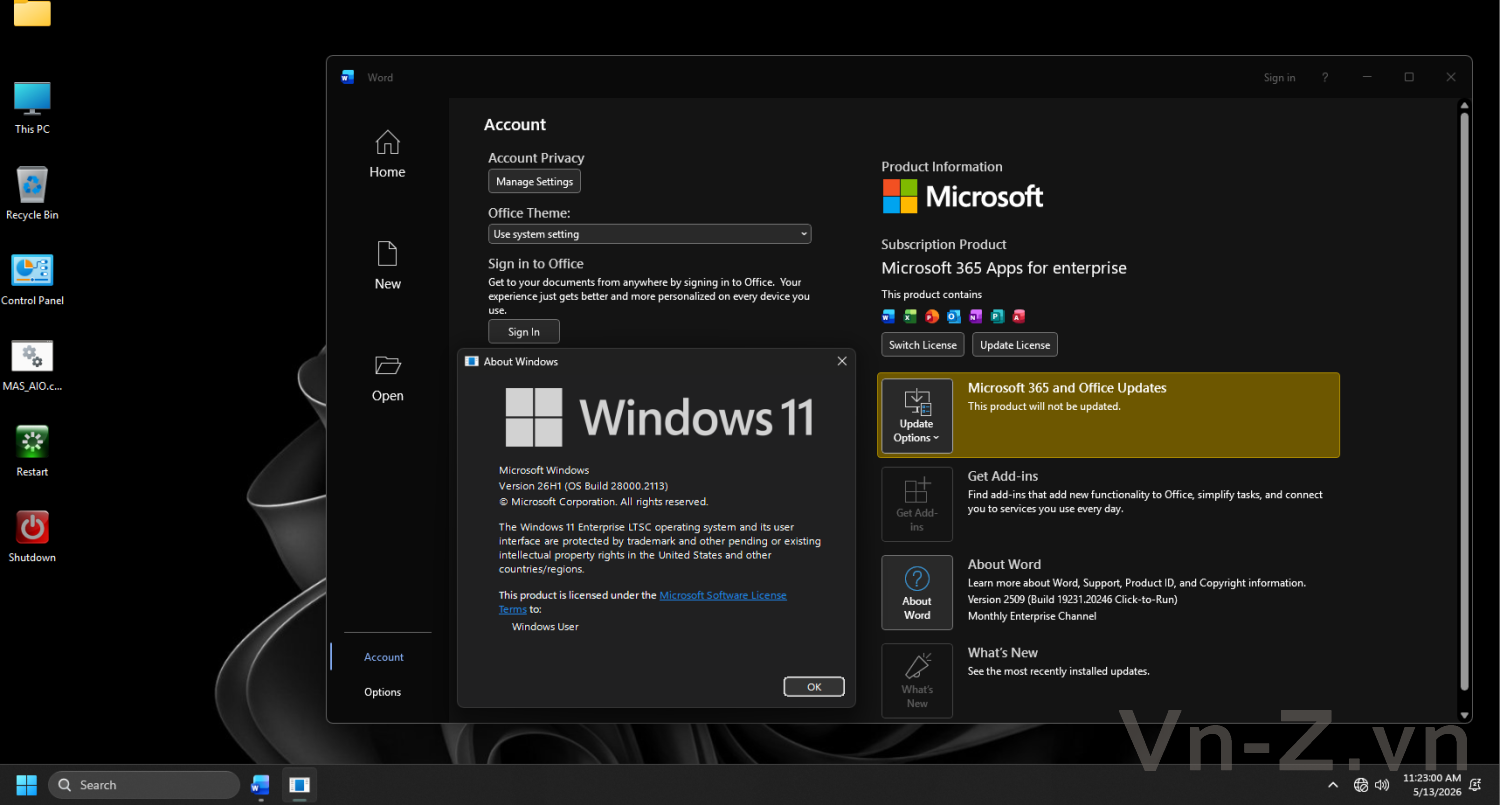Click the "Account Privacy" heading
The height and width of the screenshot is (805, 1500).
click(x=536, y=158)
